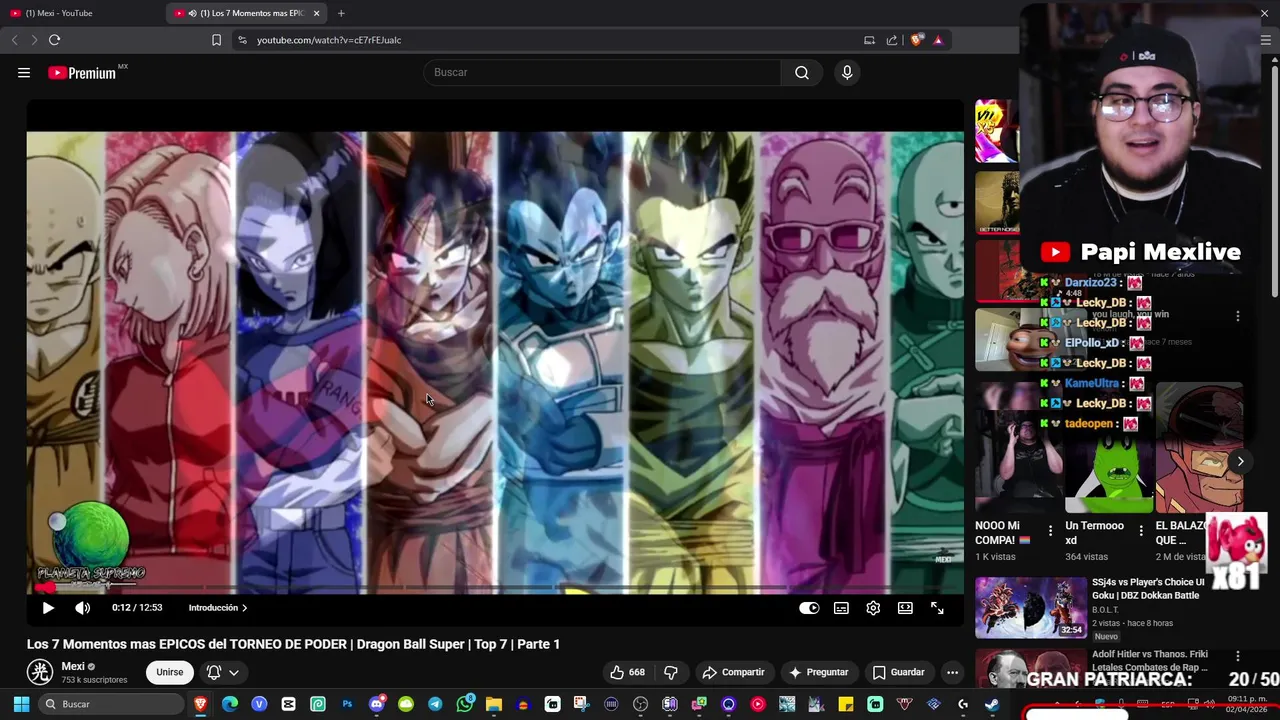Seek on the video progress bar
The height and width of the screenshot is (720, 1280).
click(495, 589)
